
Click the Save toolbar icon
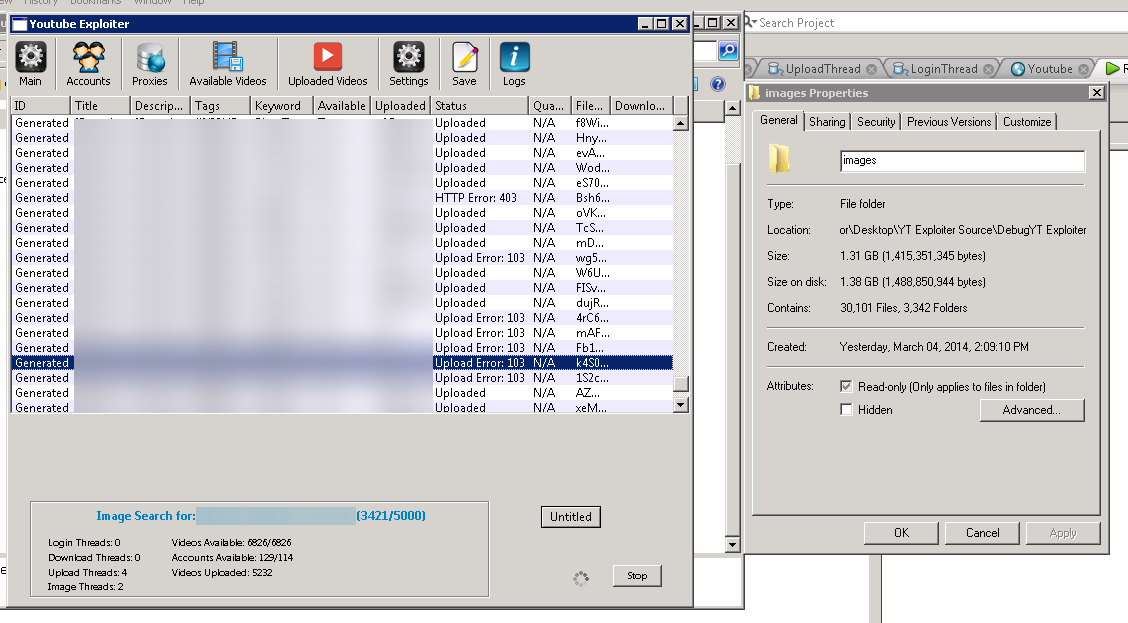(x=464, y=63)
